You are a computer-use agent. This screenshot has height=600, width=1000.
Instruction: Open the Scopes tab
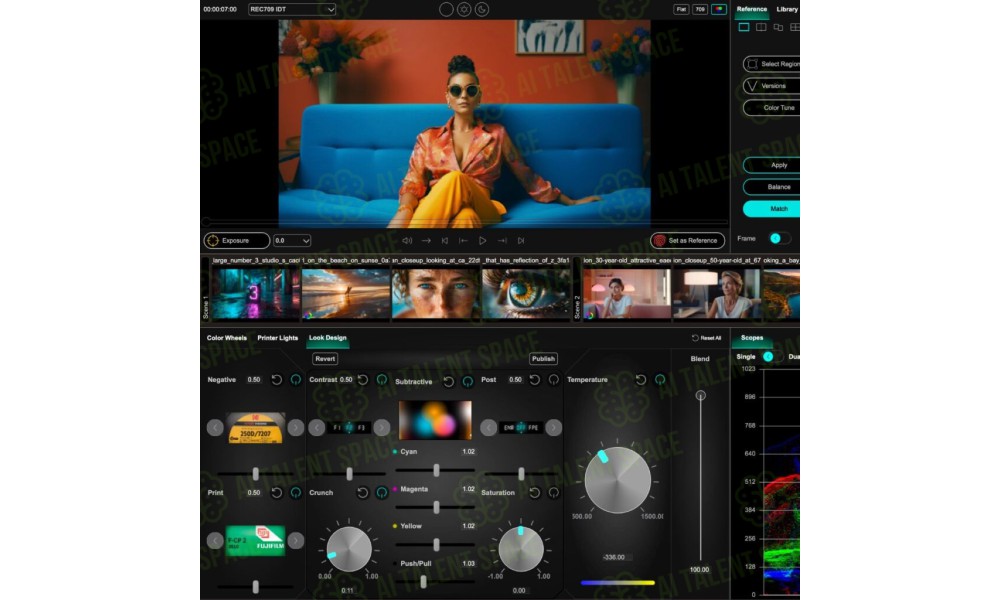point(752,338)
